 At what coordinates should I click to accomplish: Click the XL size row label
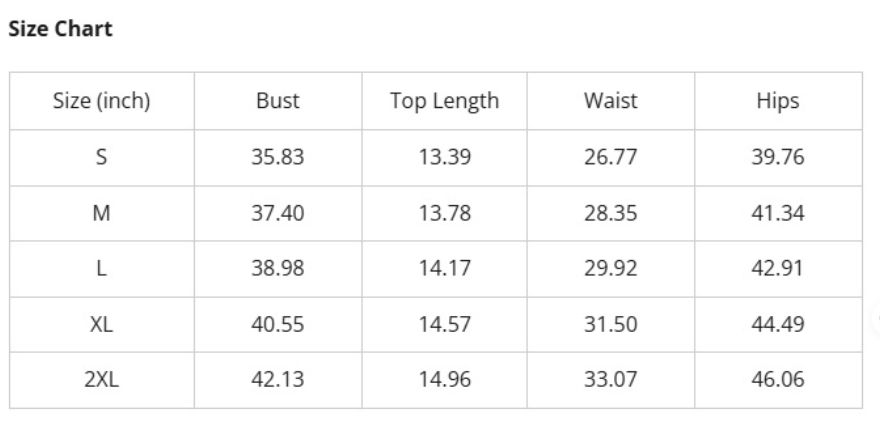tap(102, 324)
